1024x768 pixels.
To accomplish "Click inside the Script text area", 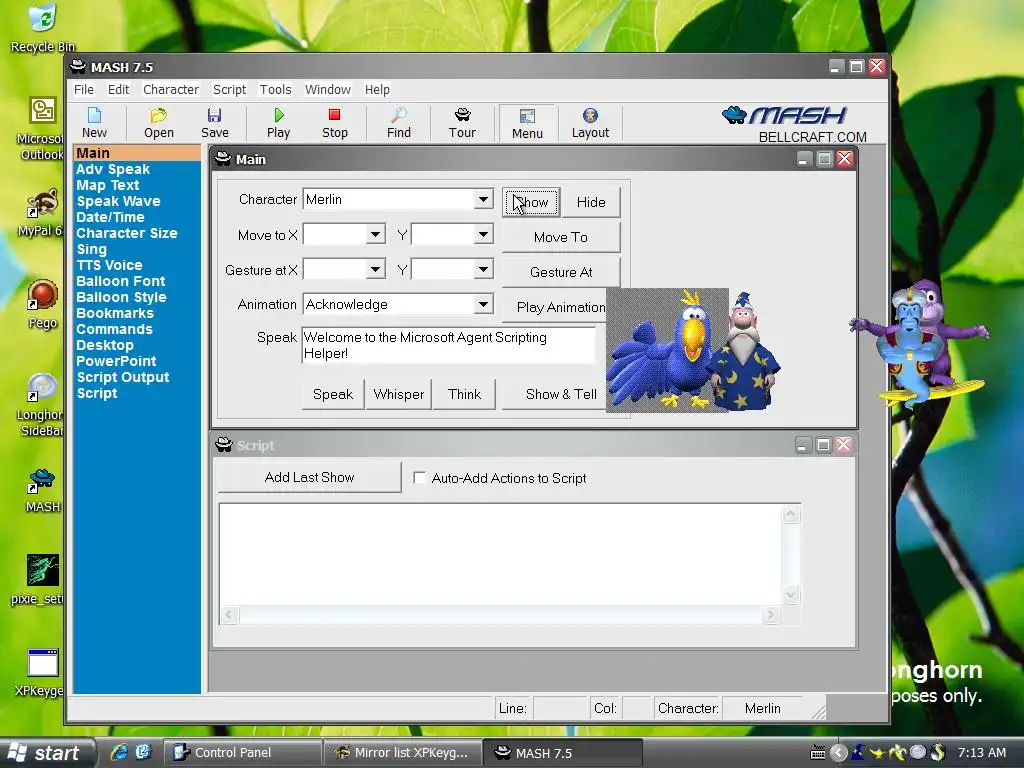I will [x=500, y=554].
